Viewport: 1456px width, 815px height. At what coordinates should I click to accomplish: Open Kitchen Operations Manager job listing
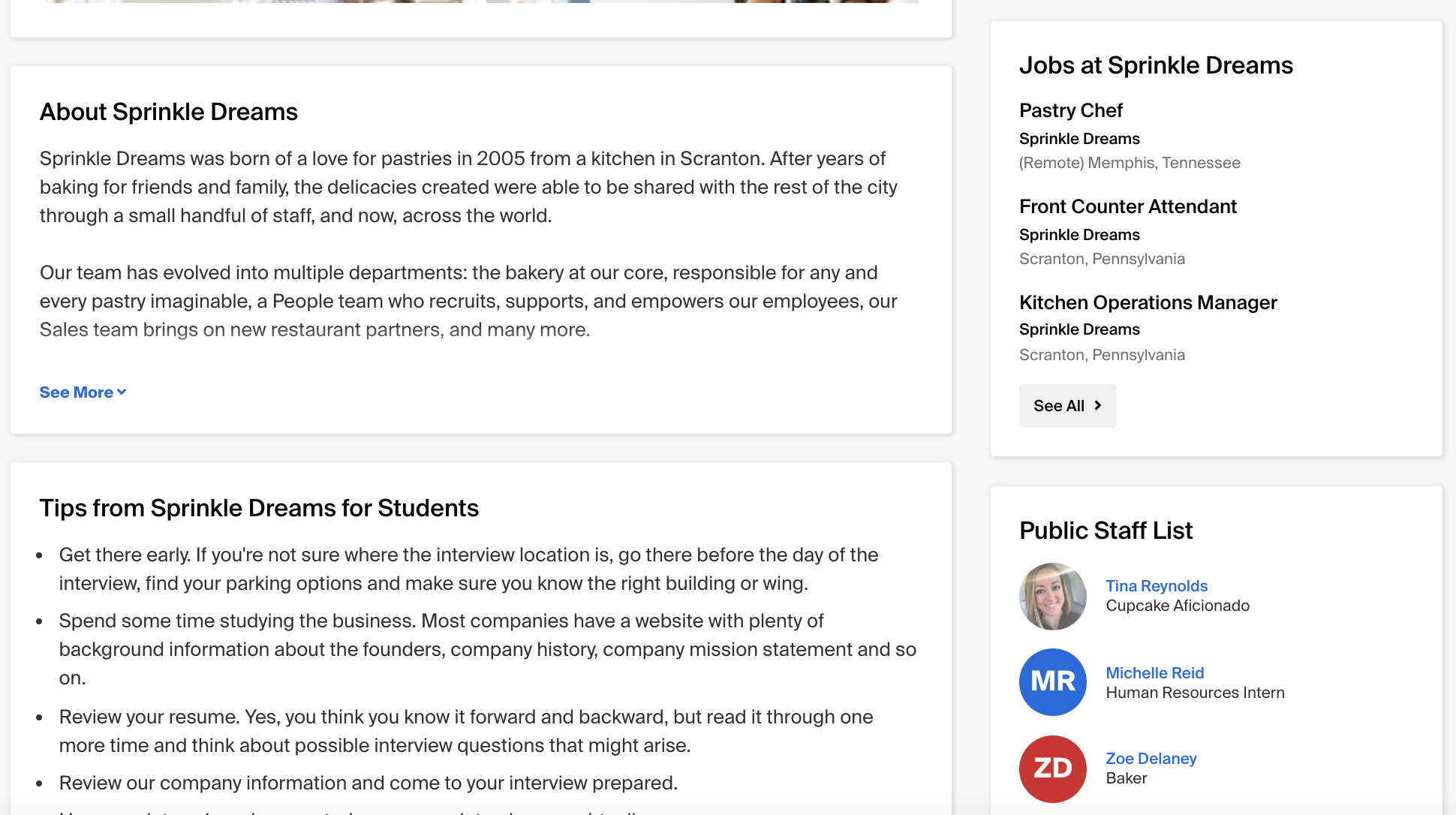point(1148,302)
